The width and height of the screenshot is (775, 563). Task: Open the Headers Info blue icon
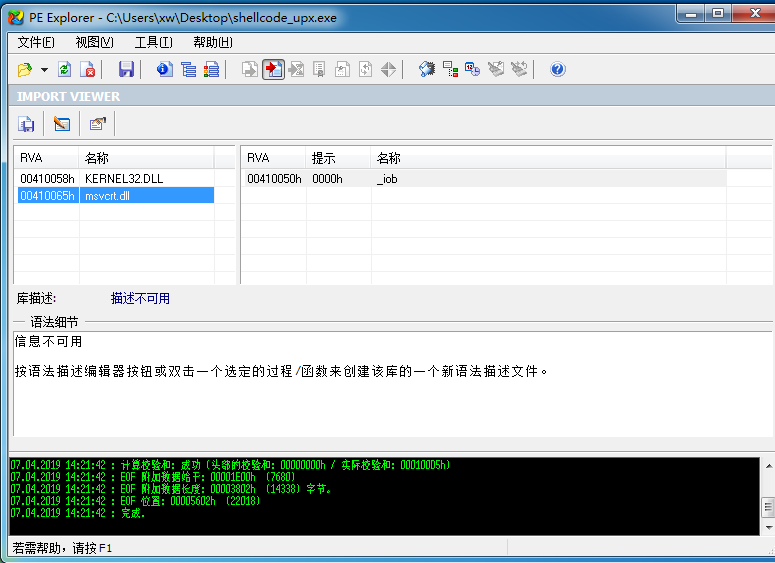tap(165, 70)
